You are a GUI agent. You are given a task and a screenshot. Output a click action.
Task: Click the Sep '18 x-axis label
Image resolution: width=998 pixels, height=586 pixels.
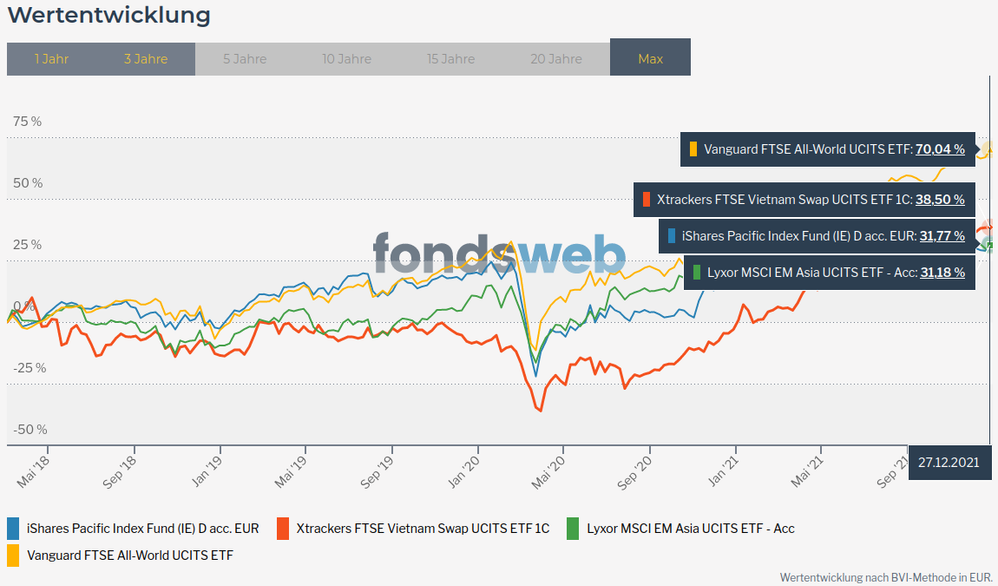click(120, 472)
